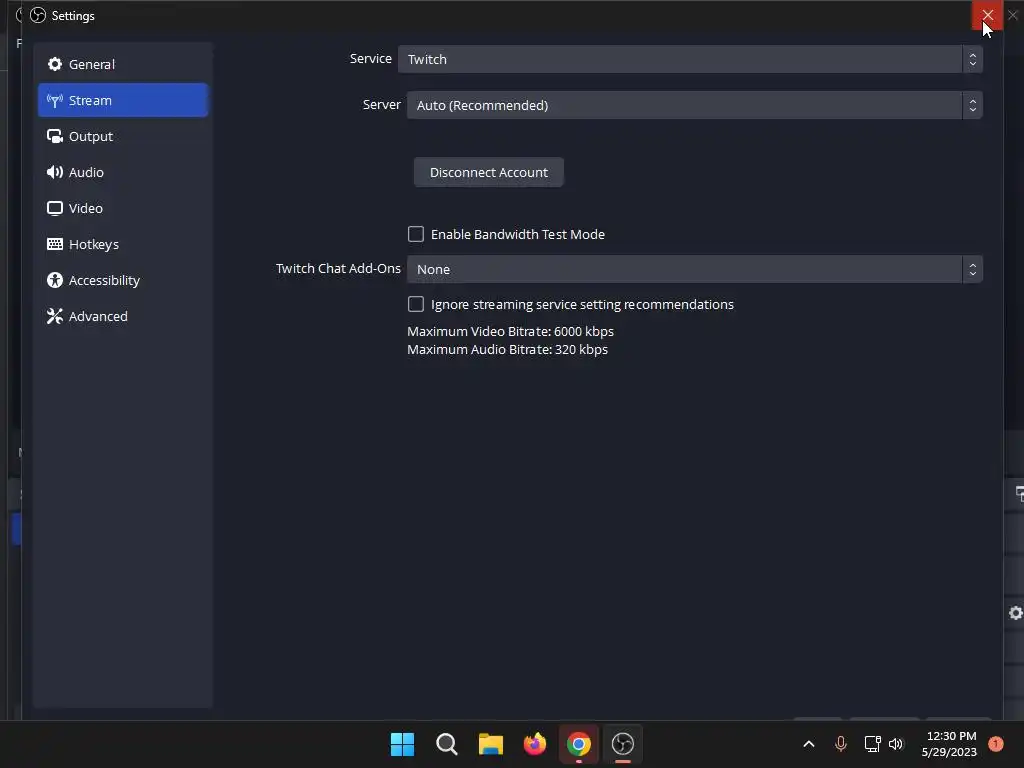Switch to Google Chrome in taskbar
Image resolution: width=1024 pixels, height=768 pixels.
tap(579, 744)
